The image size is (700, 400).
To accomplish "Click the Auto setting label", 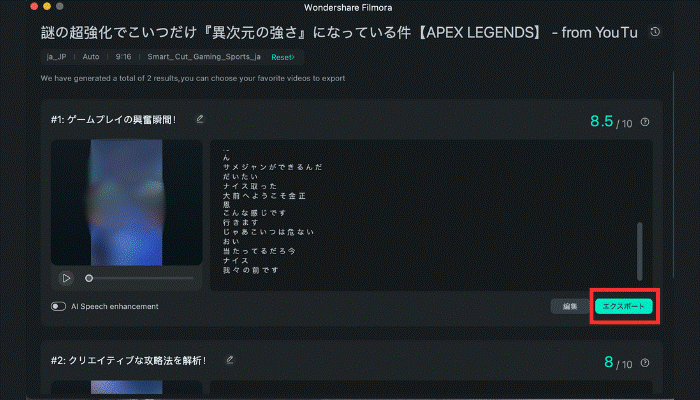I will click(91, 57).
